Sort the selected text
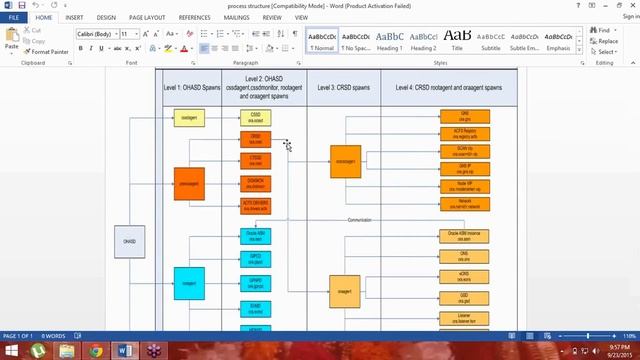The width and height of the screenshot is (640, 360). (281, 34)
